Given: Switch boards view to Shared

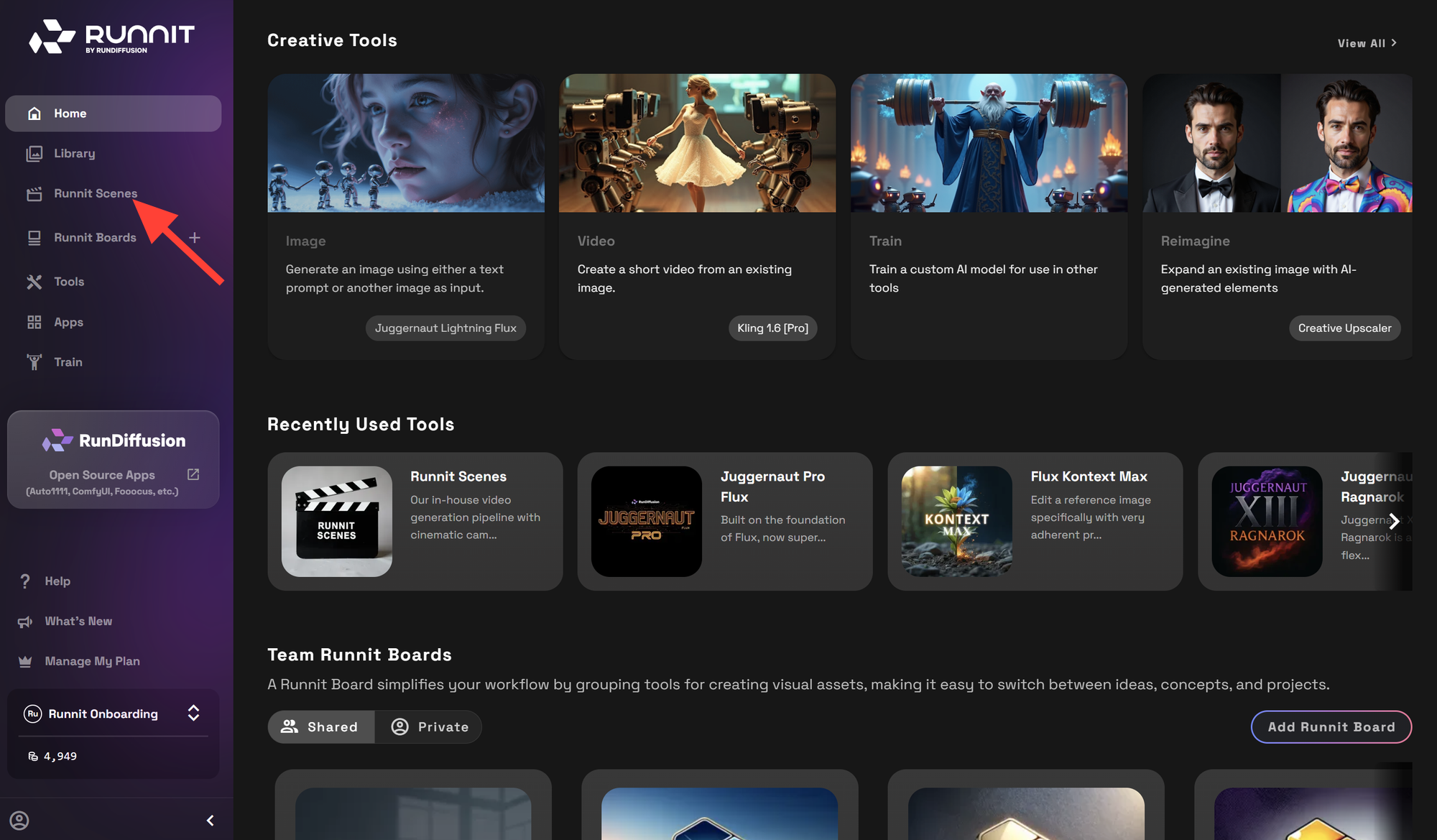Looking at the screenshot, I should coord(320,726).
